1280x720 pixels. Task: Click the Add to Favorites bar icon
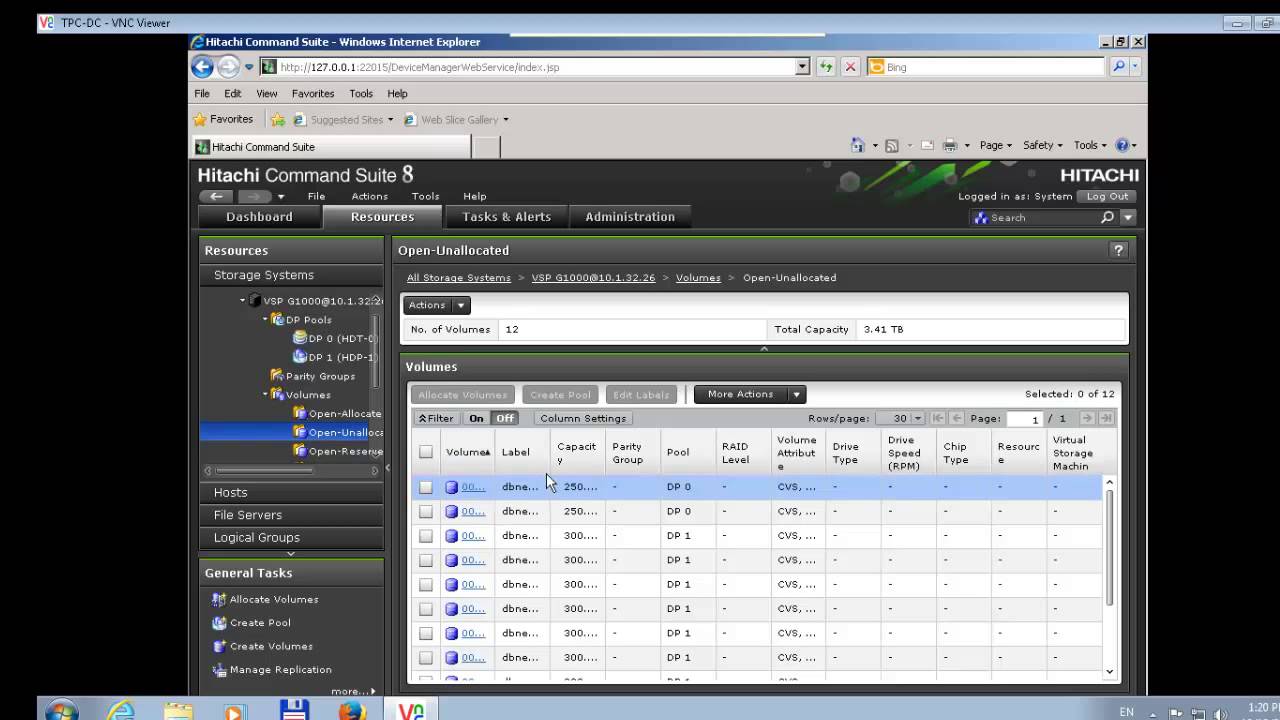[278, 119]
